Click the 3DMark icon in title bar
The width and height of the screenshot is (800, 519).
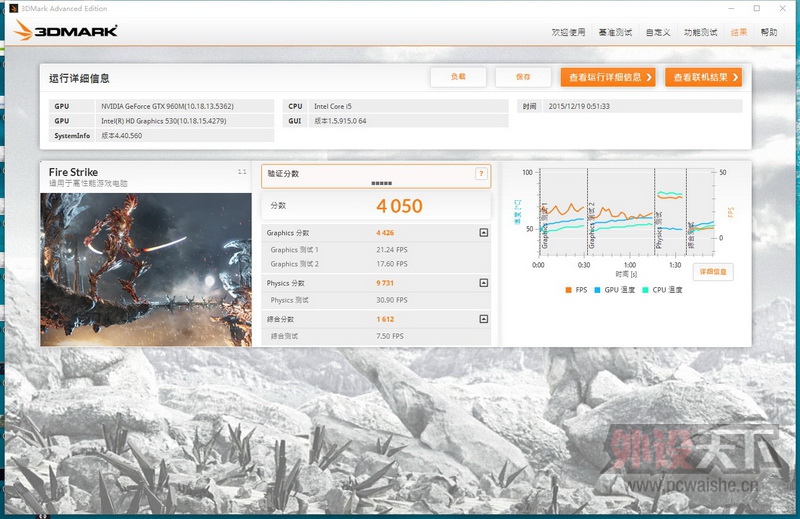pyautogui.click(x=13, y=8)
